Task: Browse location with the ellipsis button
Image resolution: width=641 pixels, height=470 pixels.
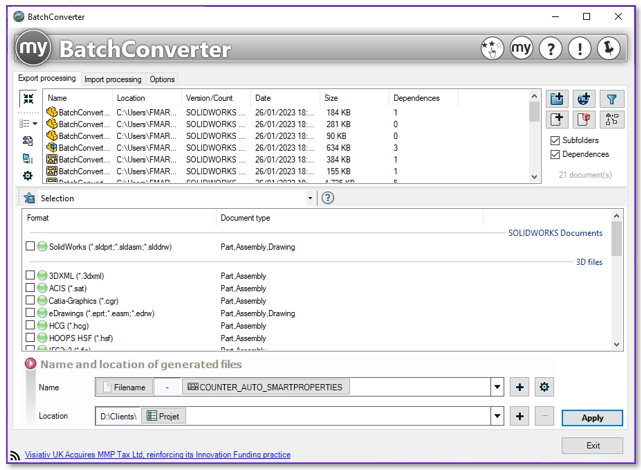Action: (544, 416)
